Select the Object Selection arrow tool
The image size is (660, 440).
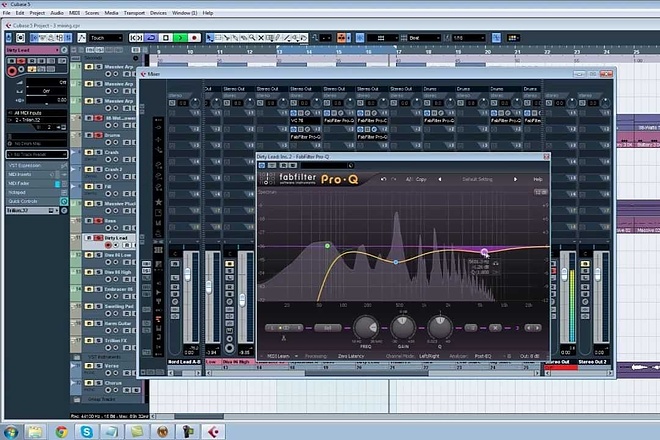point(210,38)
